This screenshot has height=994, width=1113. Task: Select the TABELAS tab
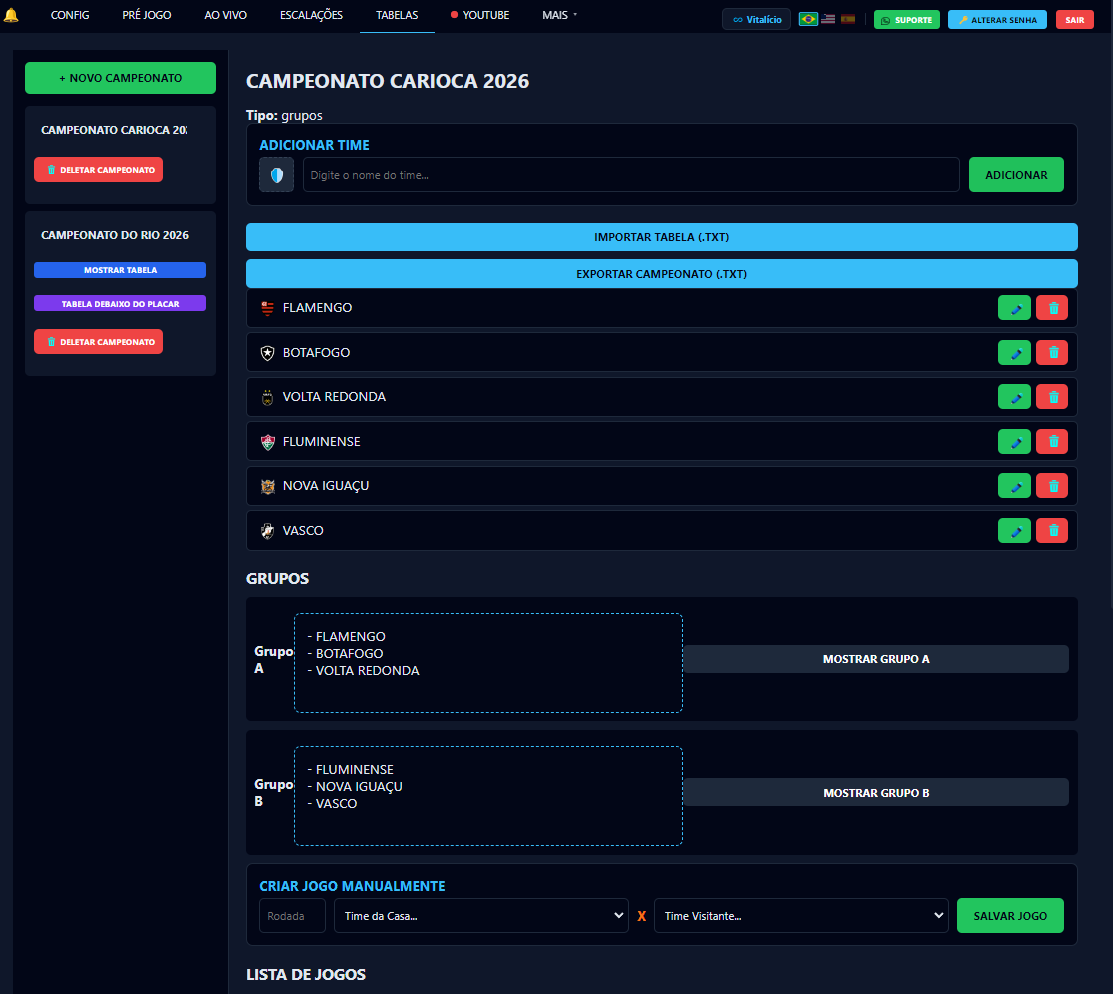point(397,15)
